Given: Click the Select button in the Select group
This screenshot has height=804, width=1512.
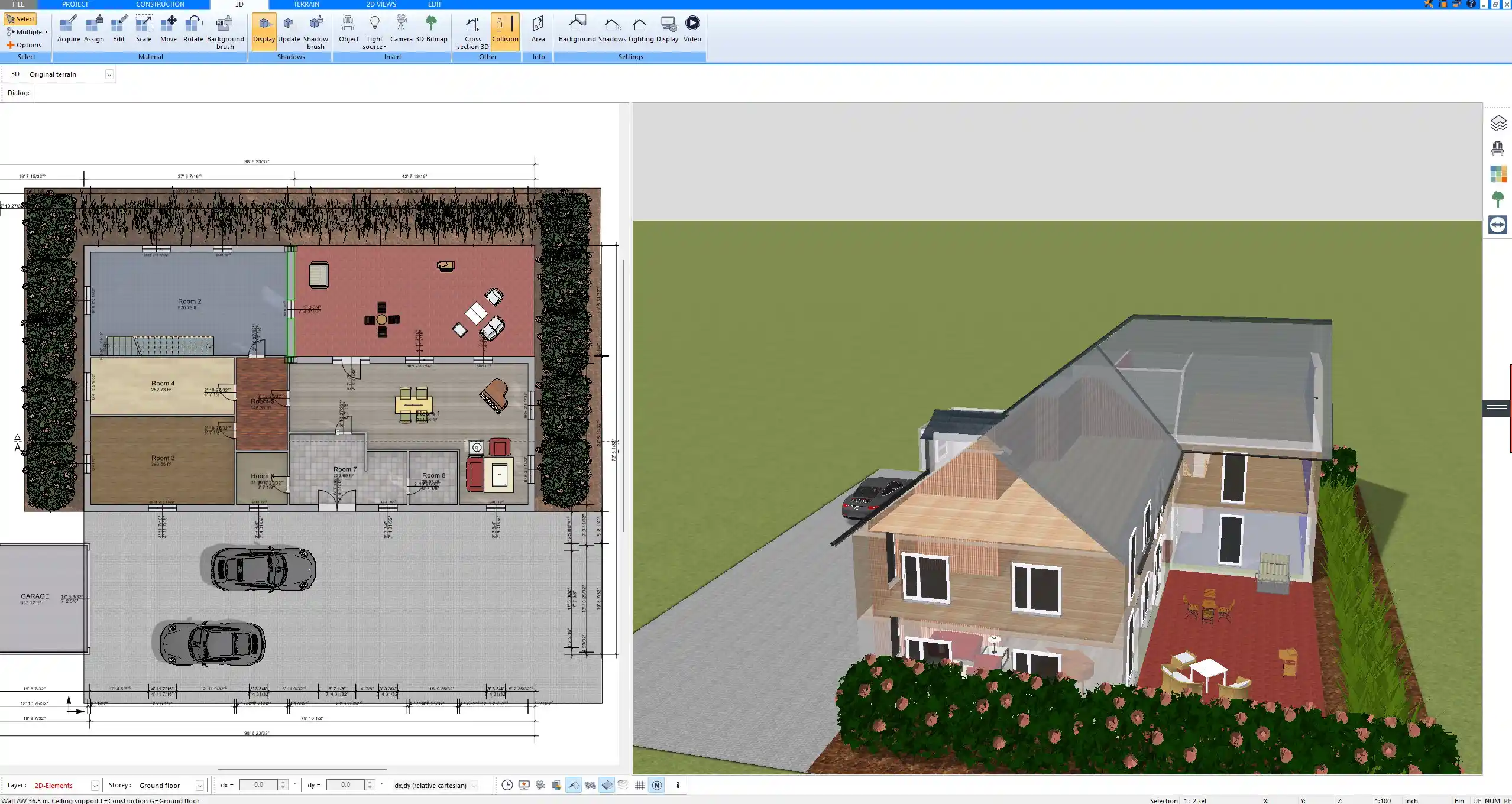Looking at the screenshot, I should point(20,18).
